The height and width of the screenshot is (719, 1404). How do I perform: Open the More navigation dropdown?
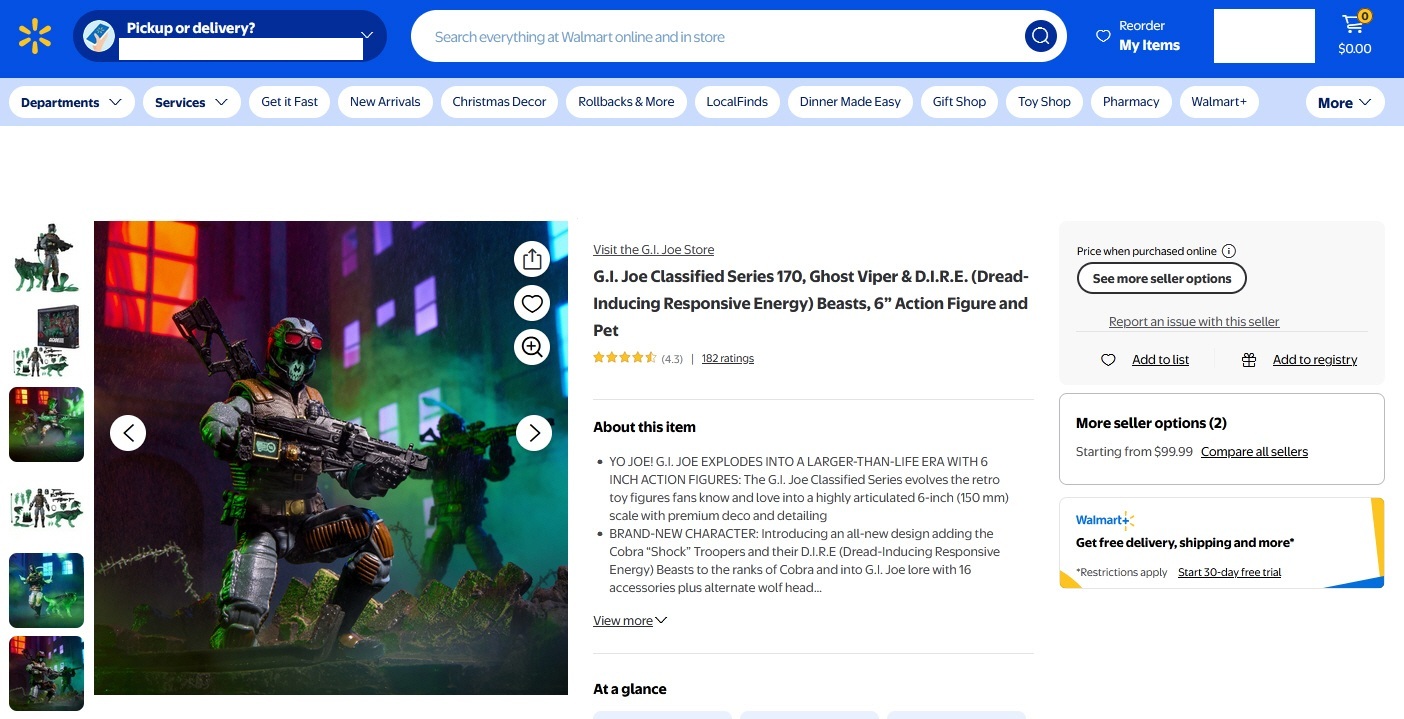[x=1345, y=102]
